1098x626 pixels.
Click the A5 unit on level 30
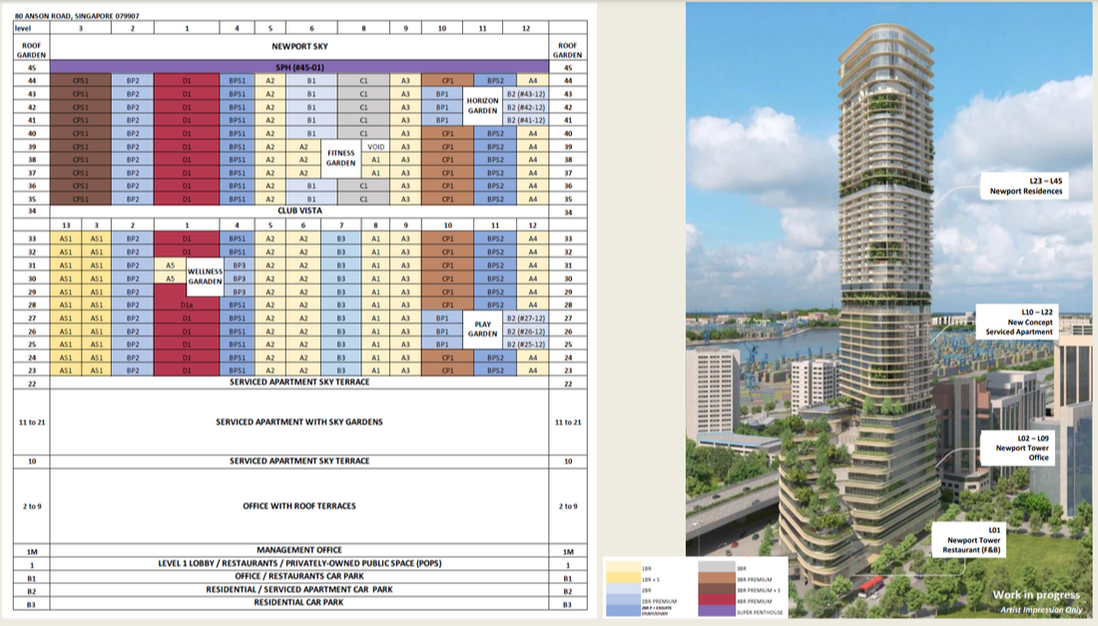click(x=170, y=279)
